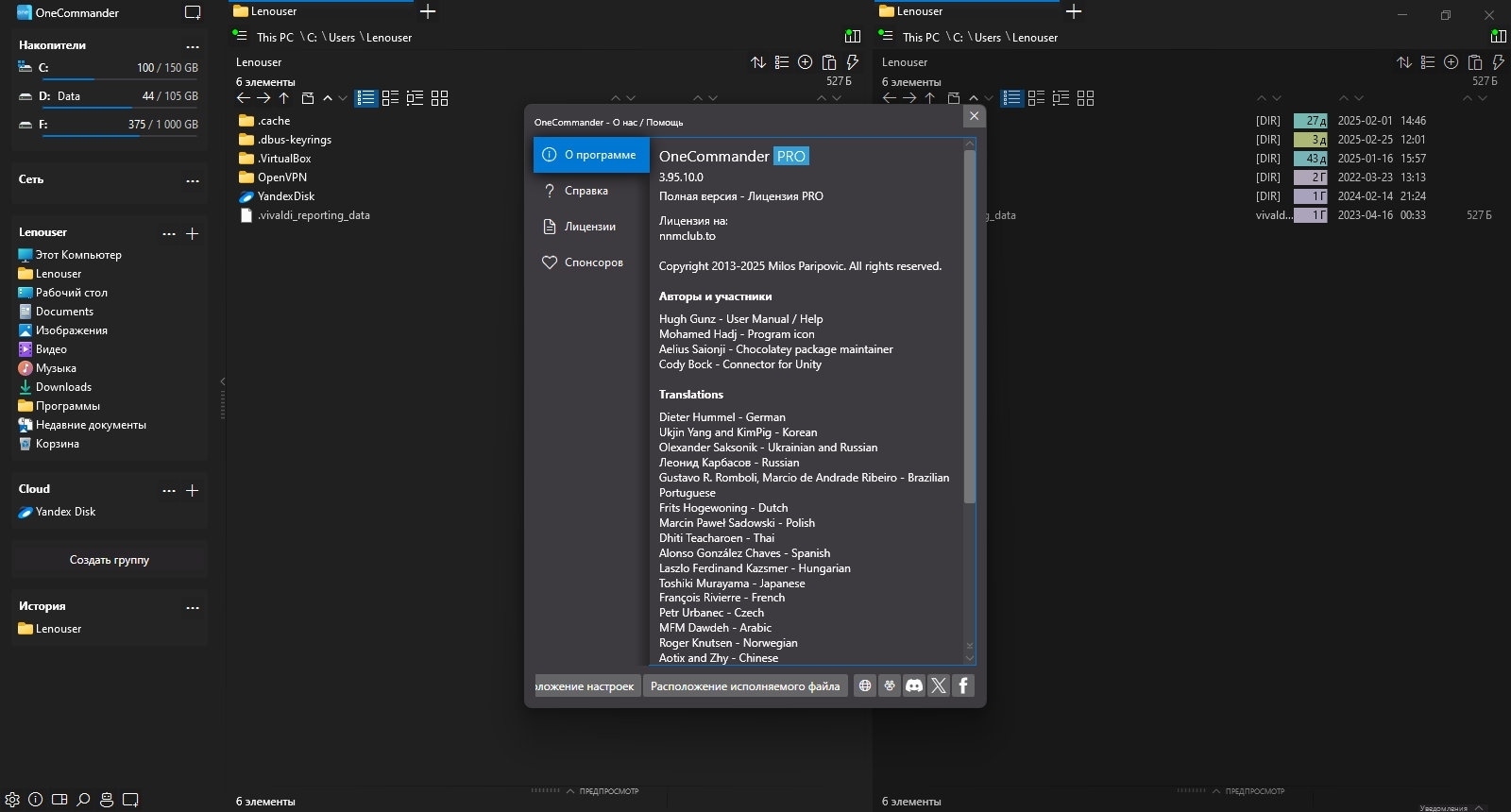Open Yandex Disk under Cloud
This screenshot has width=1511, height=812.
pos(65,512)
